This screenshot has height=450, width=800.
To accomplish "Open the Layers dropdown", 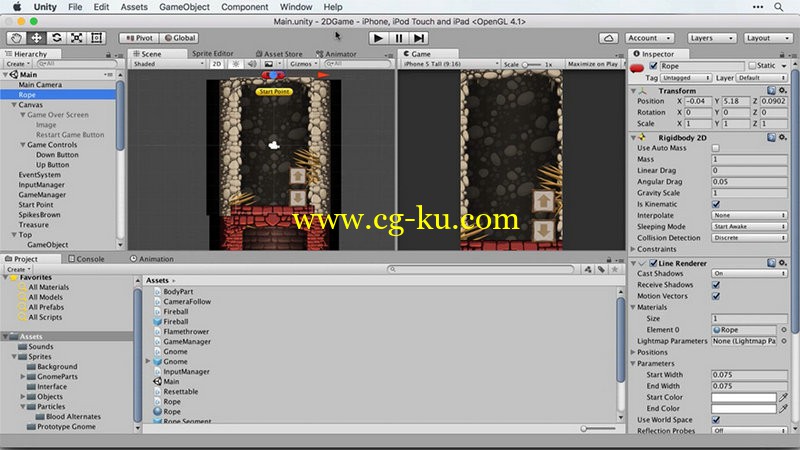I will 711,38.
